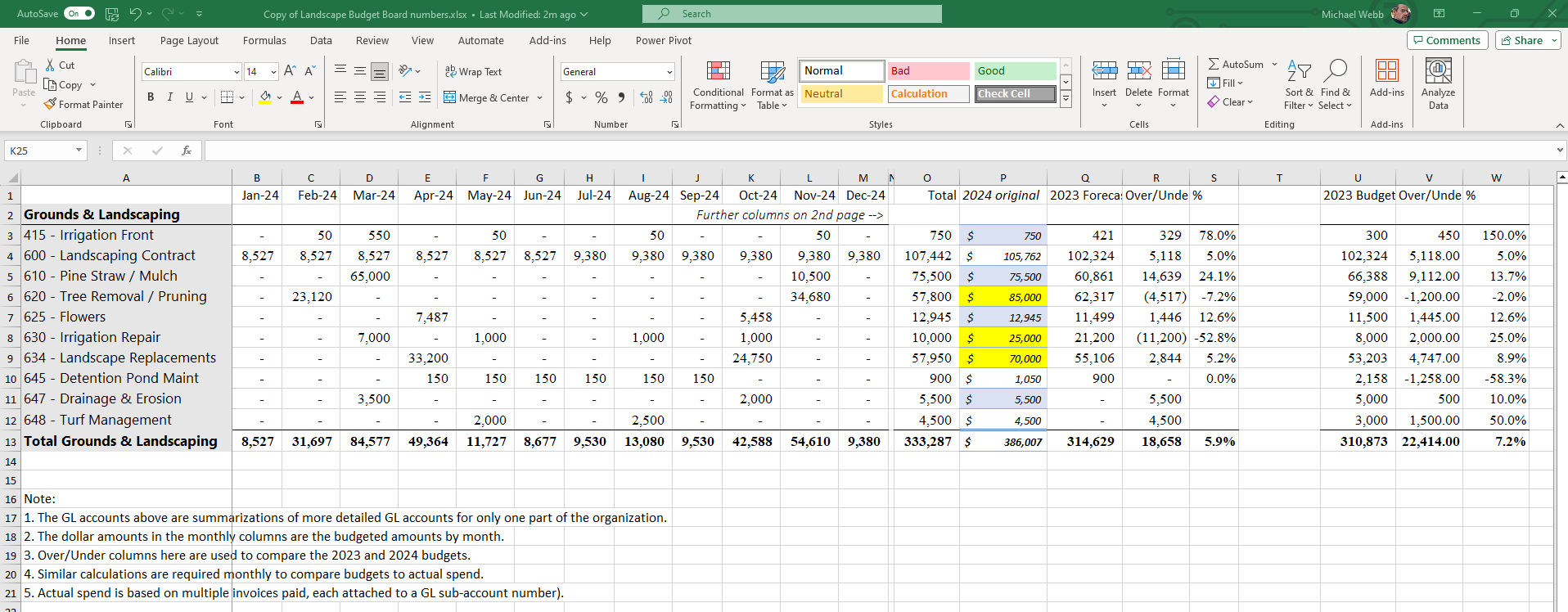
Task: Select the Format Painter tool
Action: pos(83,105)
